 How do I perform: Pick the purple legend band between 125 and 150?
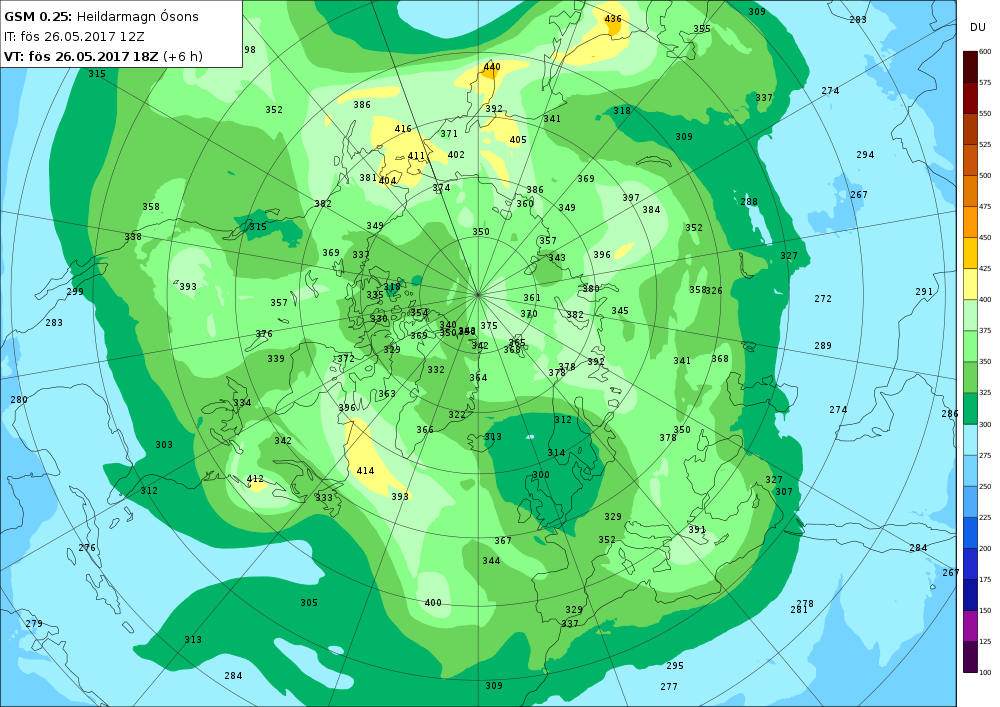[970, 626]
